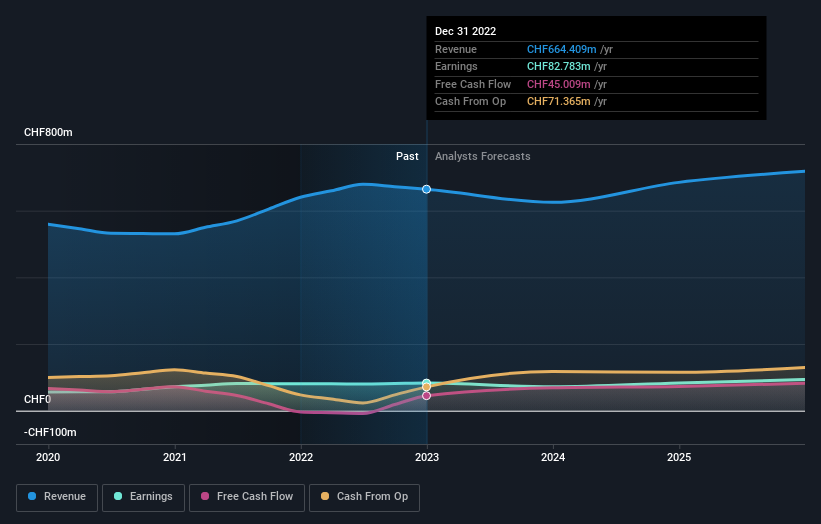
Task: Click the 2023 x-axis label
Action: [x=427, y=457]
